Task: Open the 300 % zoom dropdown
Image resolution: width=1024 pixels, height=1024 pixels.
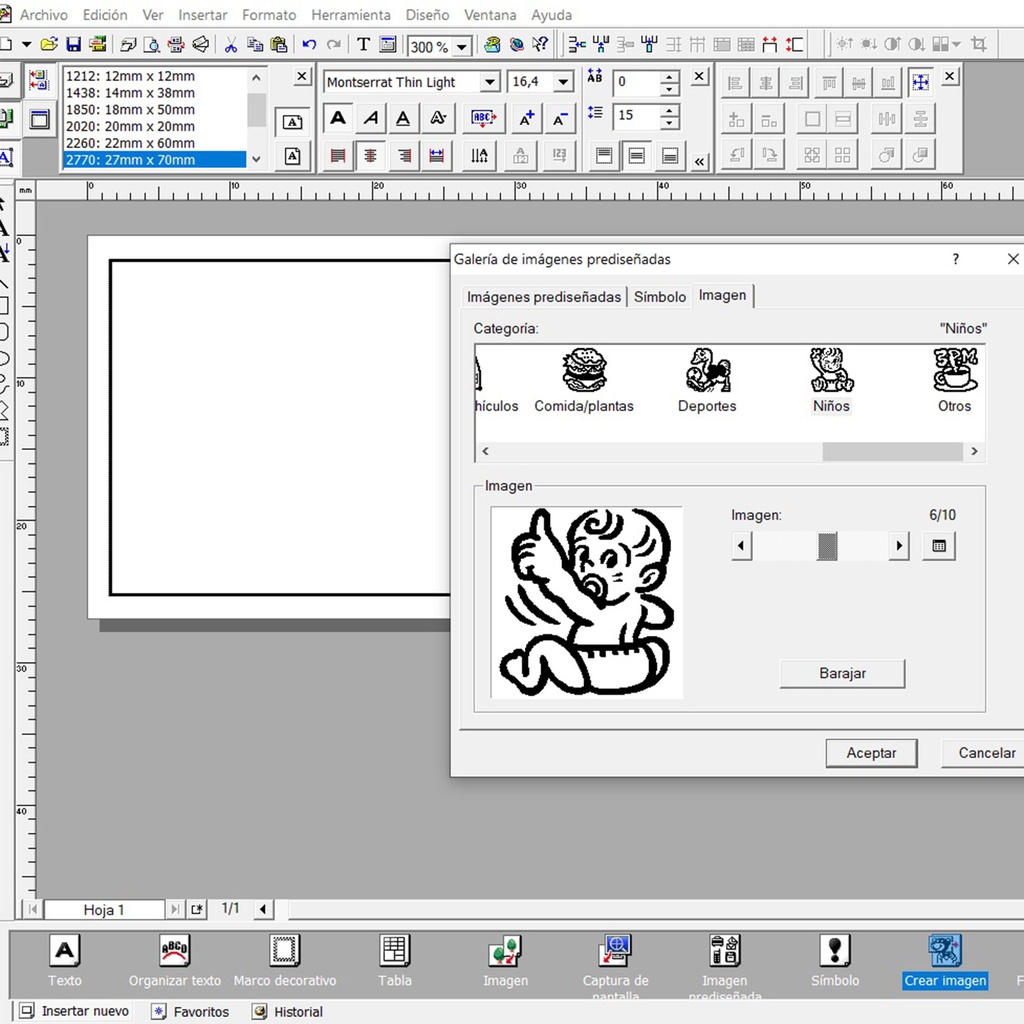Action: click(x=462, y=46)
